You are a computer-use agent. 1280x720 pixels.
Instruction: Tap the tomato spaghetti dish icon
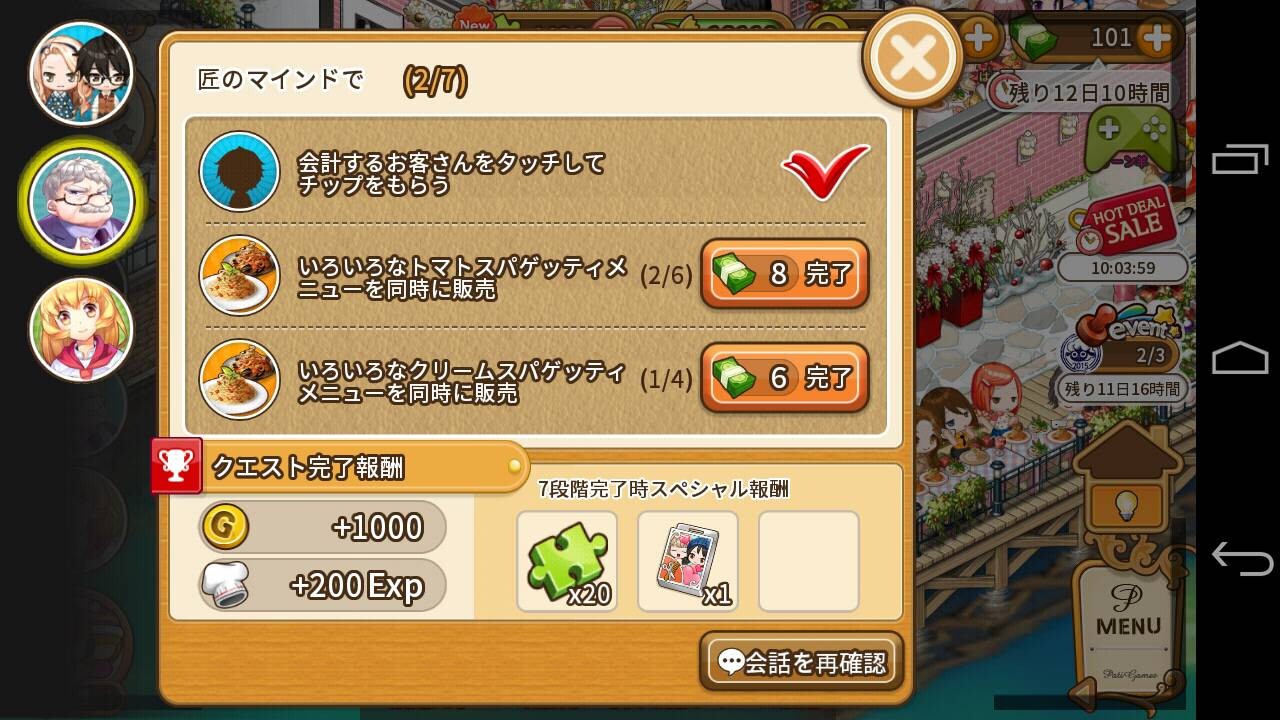pyautogui.click(x=240, y=274)
